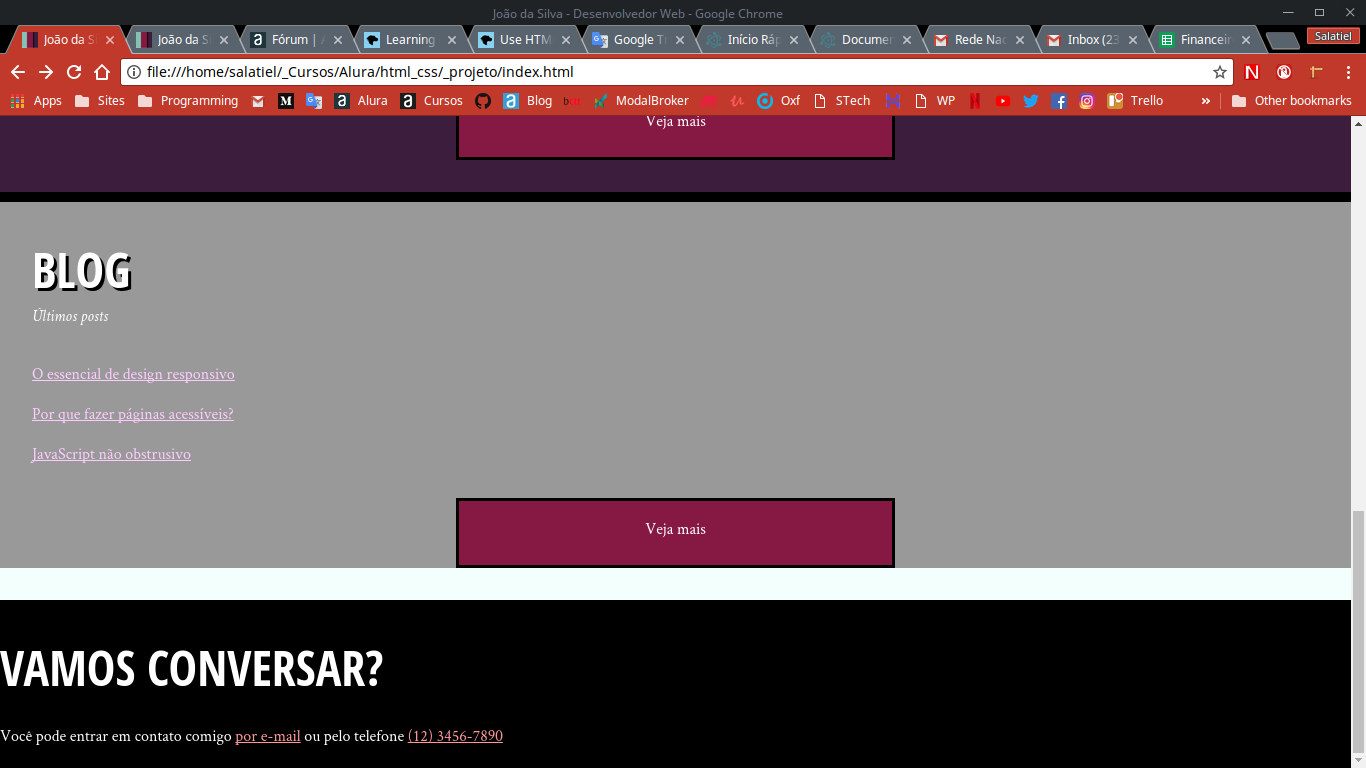Open a new browser tab

(1282, 41)
